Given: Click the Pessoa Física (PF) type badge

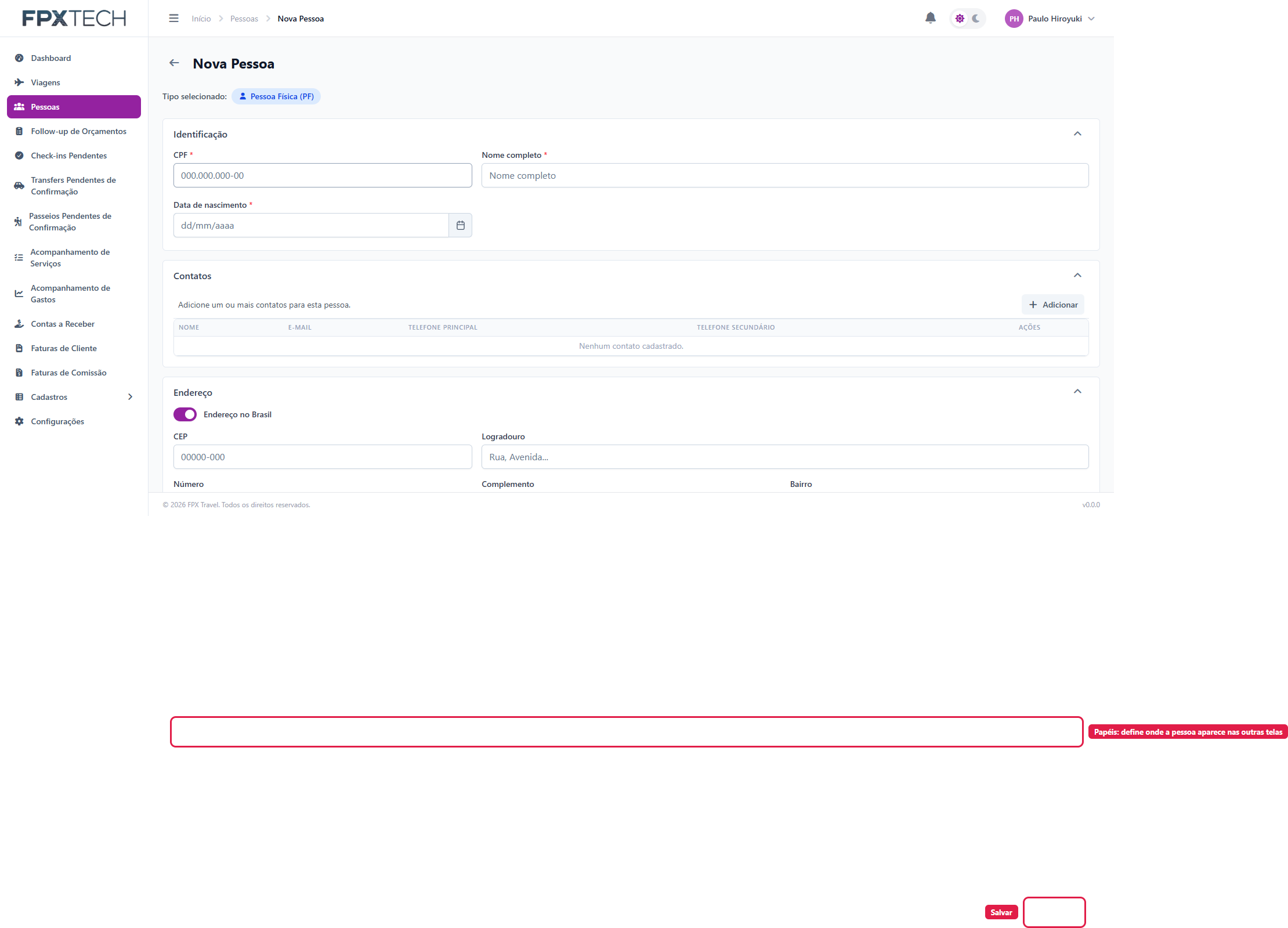Looking at the screenshot, I should [x=276, y=96].
